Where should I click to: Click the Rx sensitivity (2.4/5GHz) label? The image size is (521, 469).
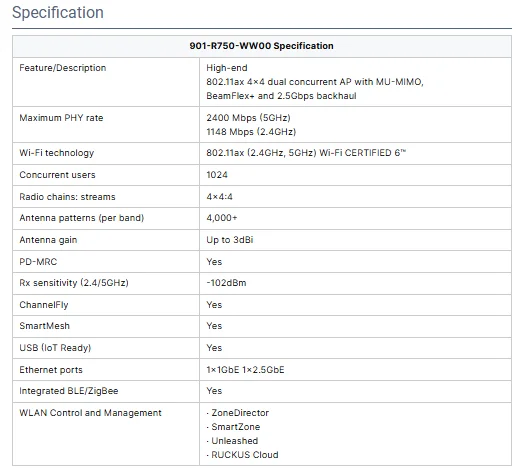[74, 283]
